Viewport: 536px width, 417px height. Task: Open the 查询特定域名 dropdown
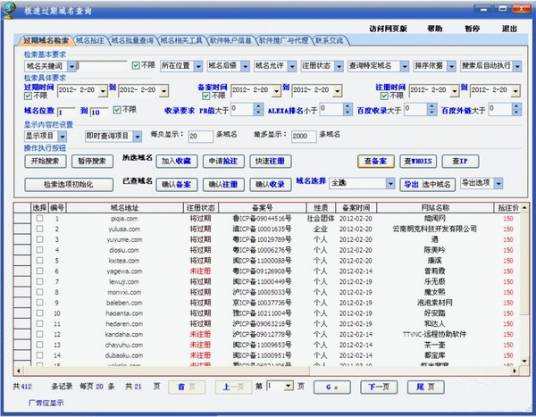404,66
